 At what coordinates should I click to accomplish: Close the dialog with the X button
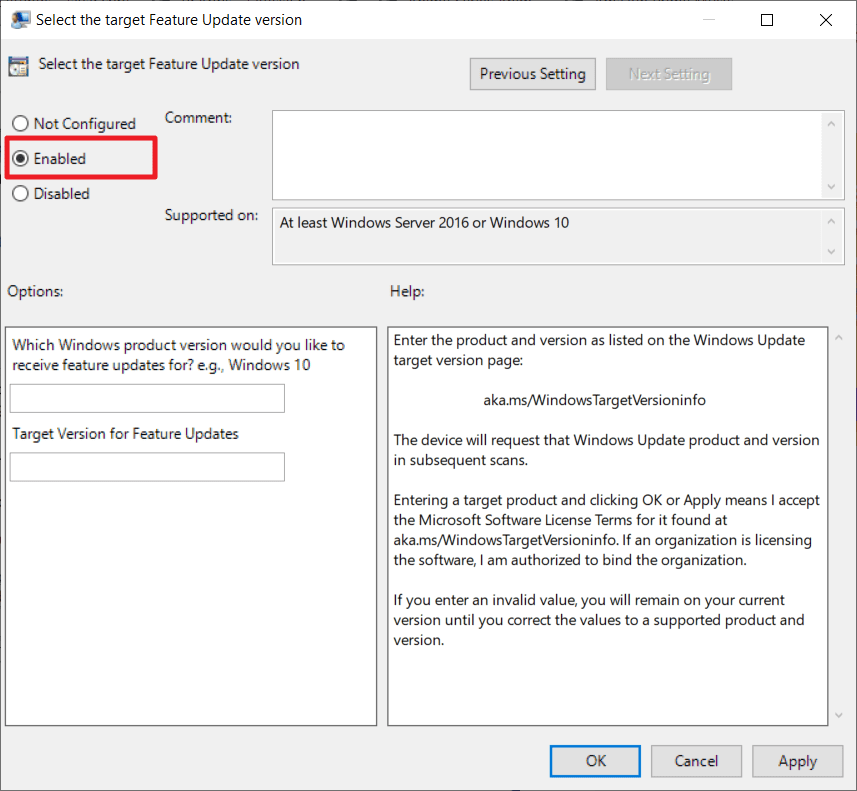pyautogui.click(x=826, y=20)
